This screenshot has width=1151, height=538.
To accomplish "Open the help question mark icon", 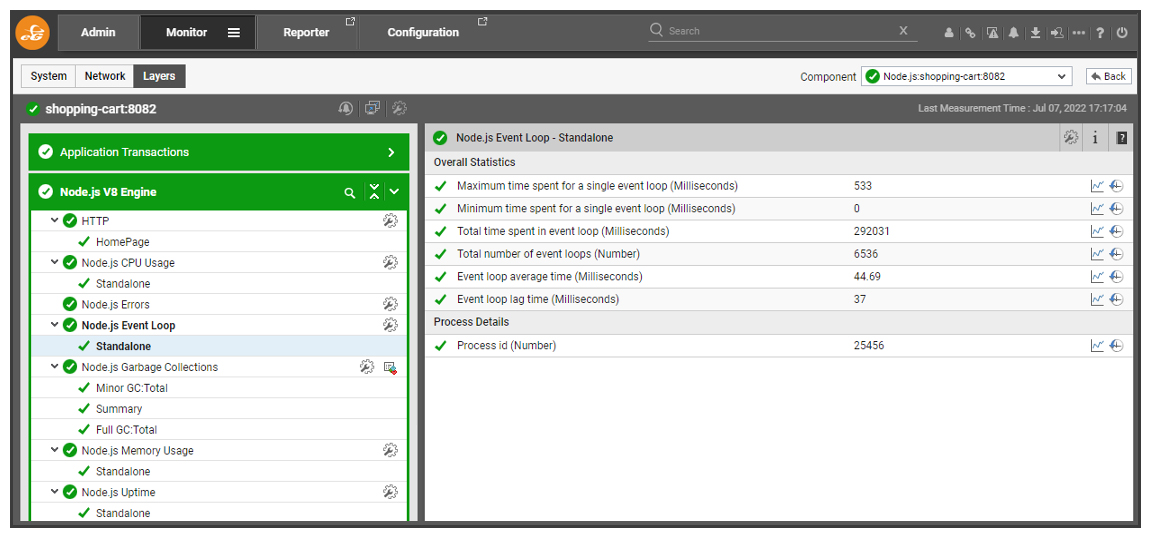I will (1100, 33).
